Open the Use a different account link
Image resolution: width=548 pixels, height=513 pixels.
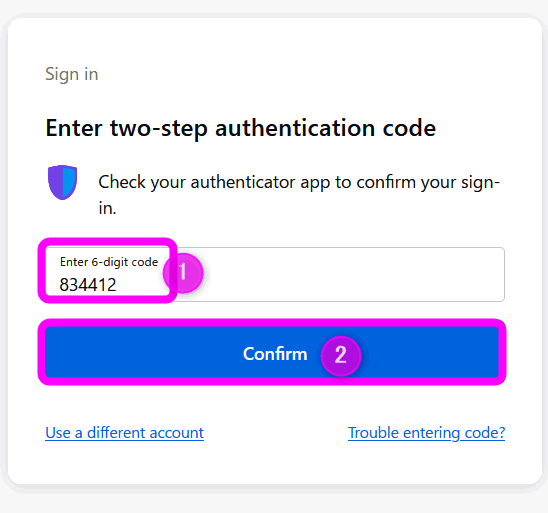(x=124, y=433)
